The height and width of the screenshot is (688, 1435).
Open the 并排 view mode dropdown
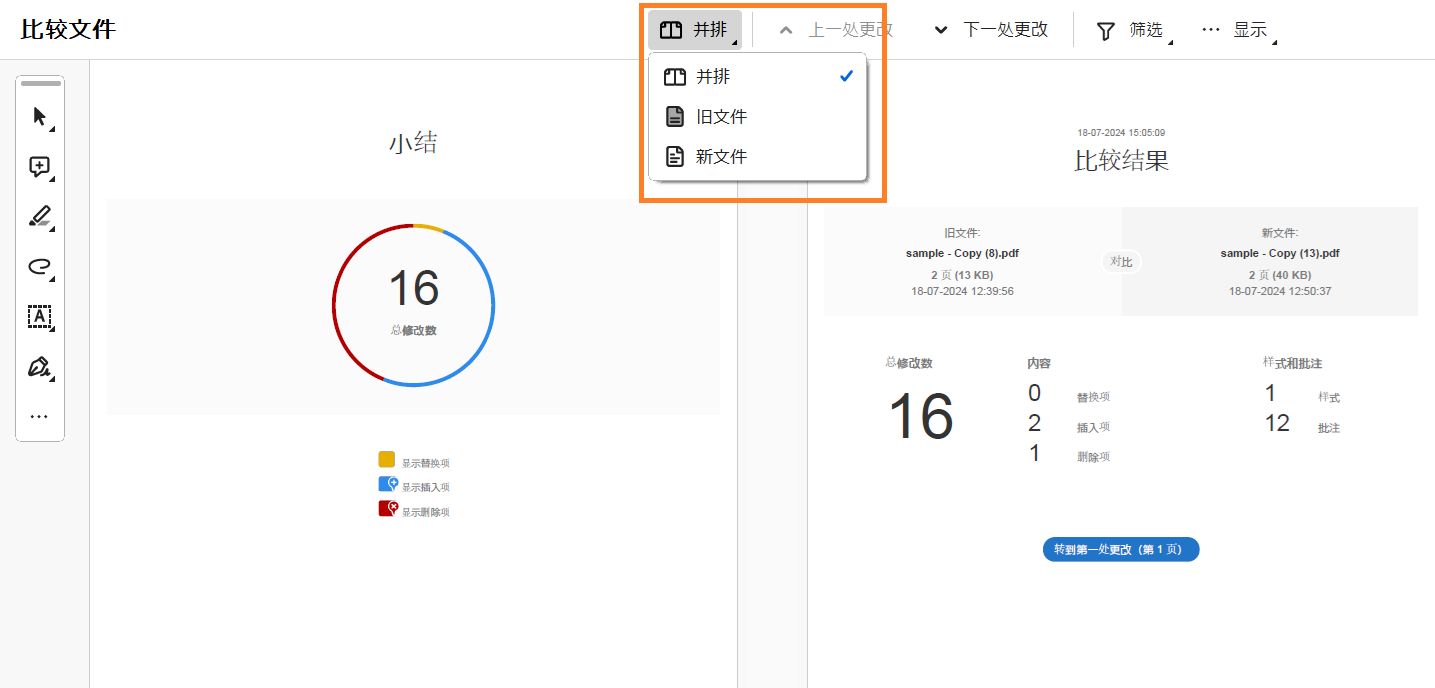(695, 30)
